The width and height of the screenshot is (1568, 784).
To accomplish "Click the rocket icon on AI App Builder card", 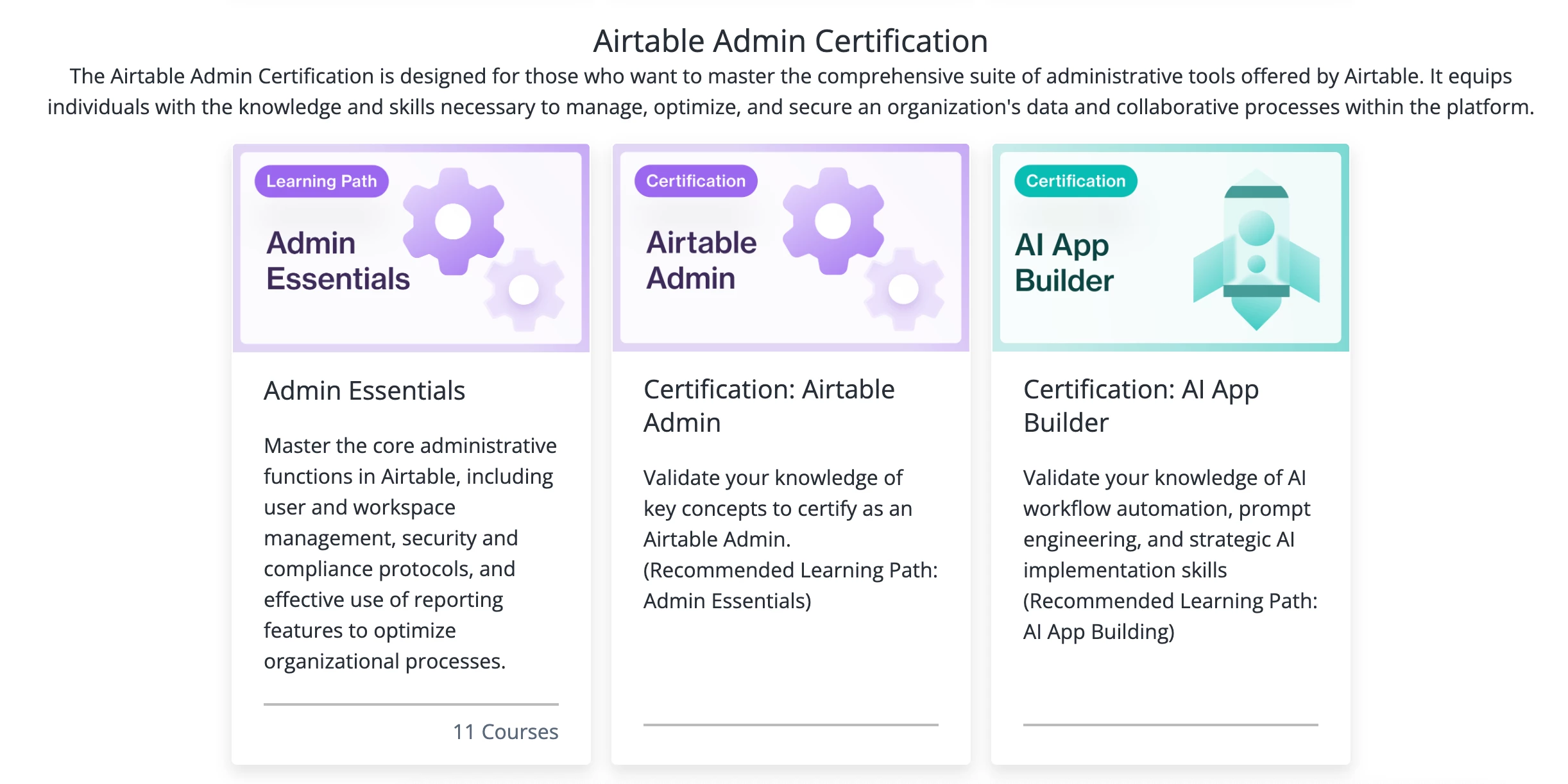I will tap(1256, 250).
